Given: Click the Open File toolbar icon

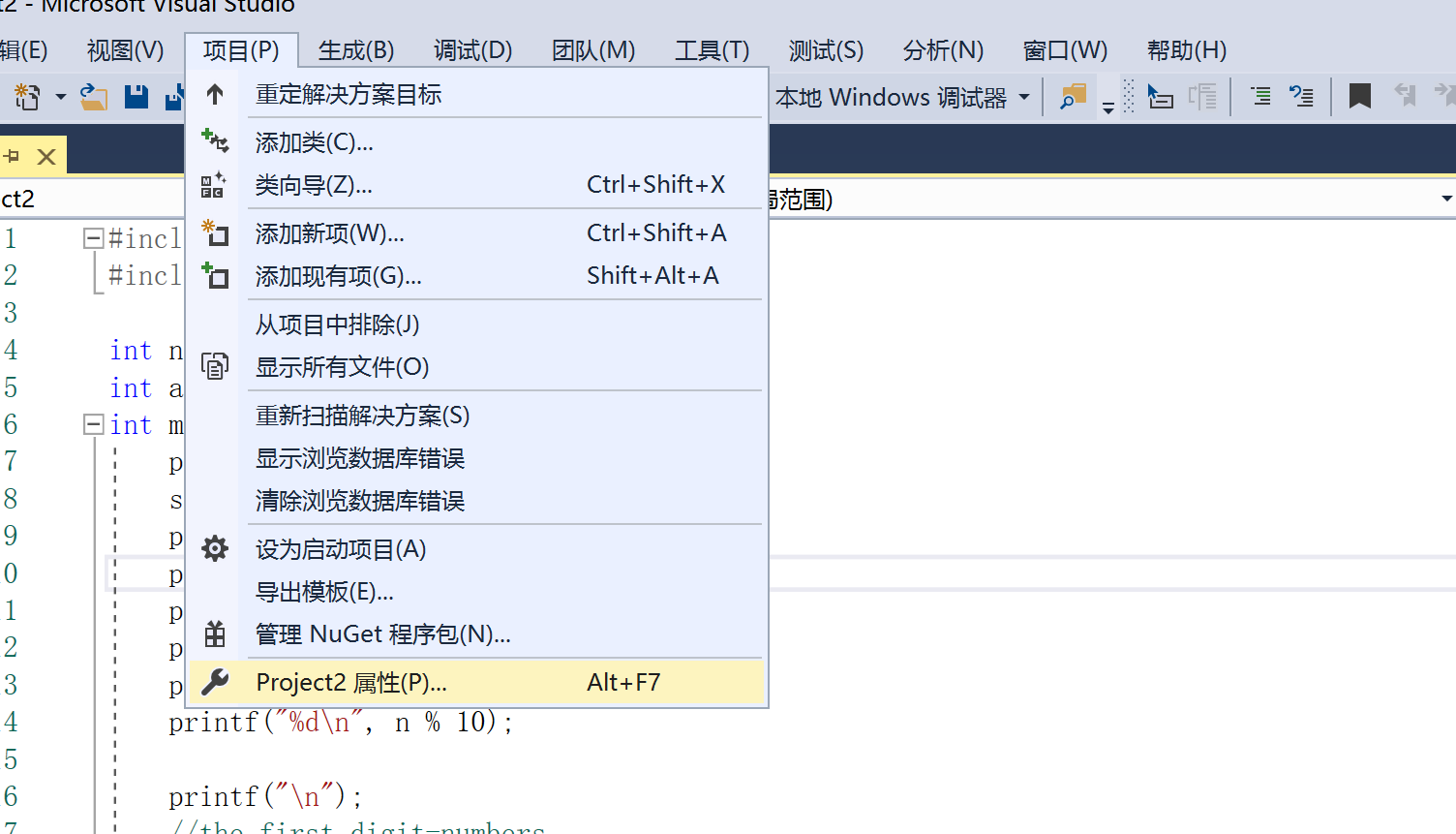Looking at the screenshot, I should point(93,97).
